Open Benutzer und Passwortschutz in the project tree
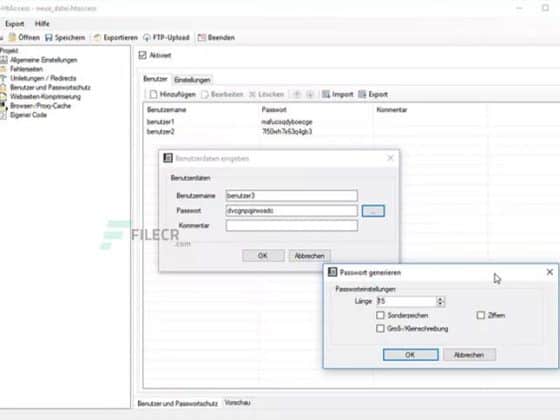Screen dimensions: 560x420 click(50, 88)
